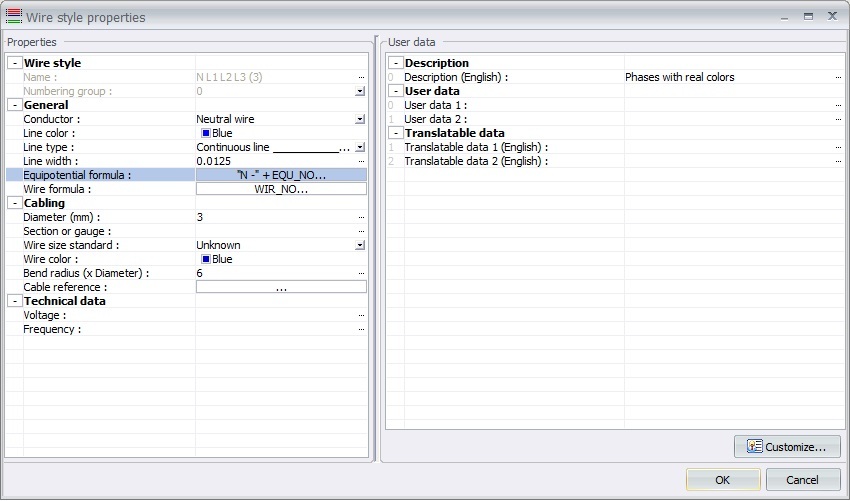
Task: Click the blue Wire color swatch
Action: click(x=206, y=259)
